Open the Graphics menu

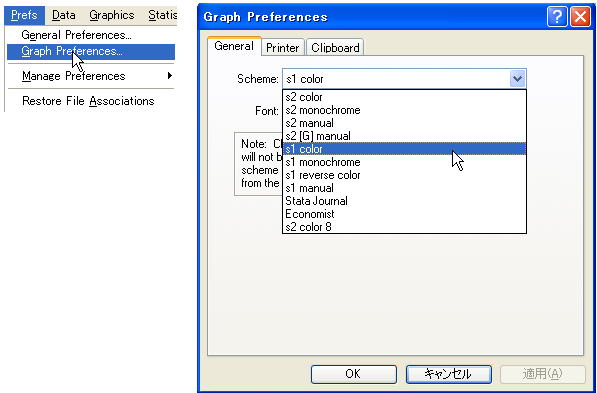[112, 15]
